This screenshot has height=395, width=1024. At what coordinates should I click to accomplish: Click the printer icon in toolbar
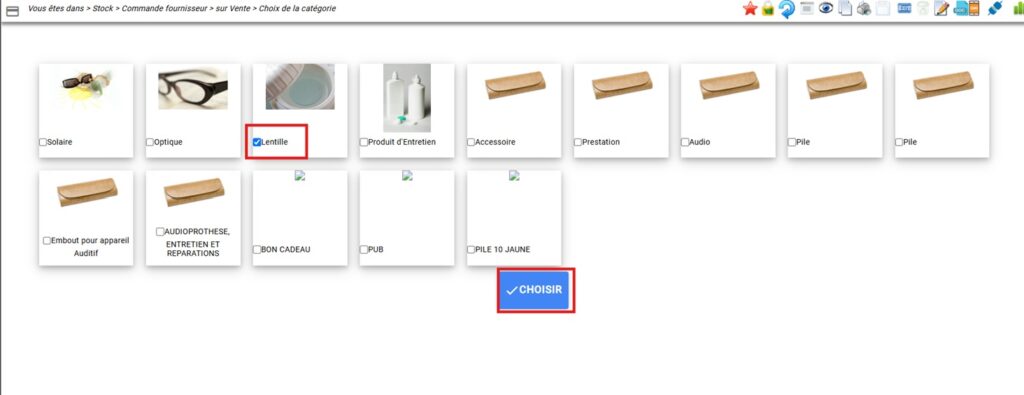click(864, 8)
